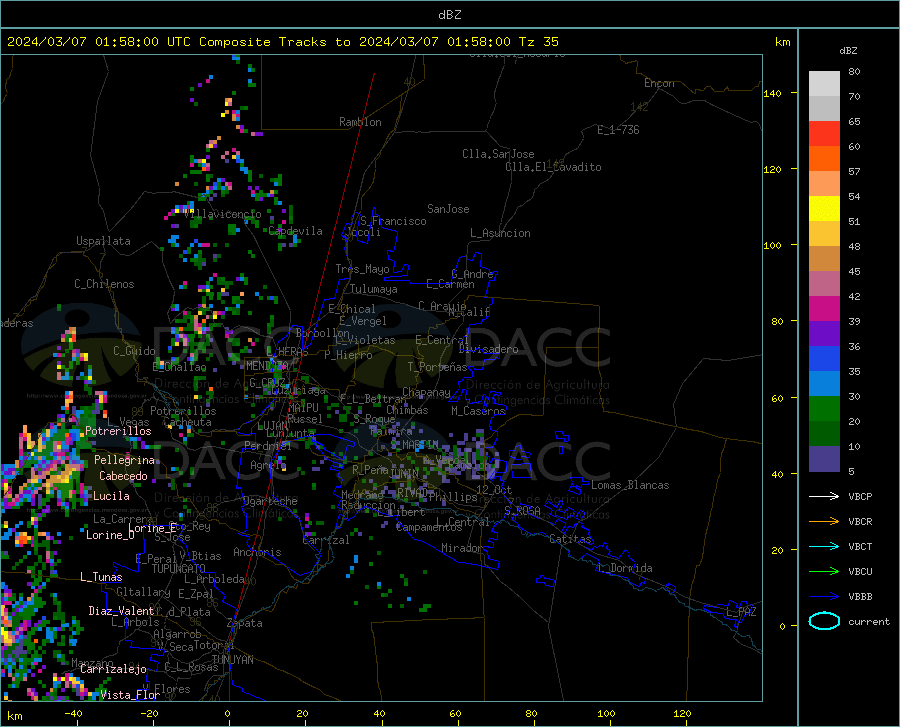
Task: Click the 'S_Francisco' map label
Action: point(393,221)
